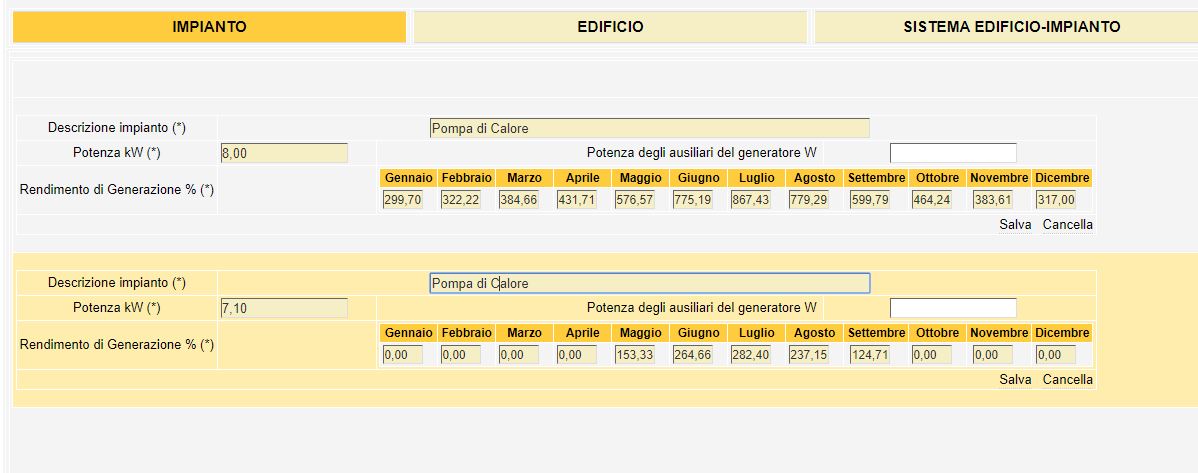Click Dicembre field containing 317,00
The height and width of the screenshot is (473, 1198).
pyautogui.click(x=1056, y=200)
